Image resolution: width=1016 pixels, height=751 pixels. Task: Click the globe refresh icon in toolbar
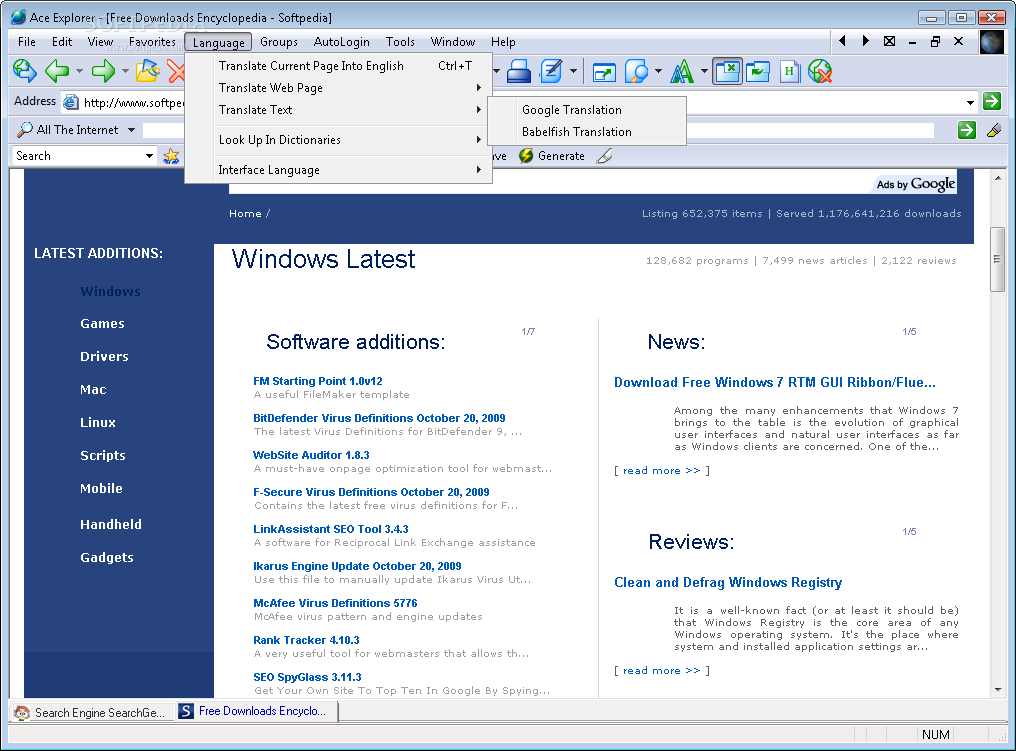25,71
